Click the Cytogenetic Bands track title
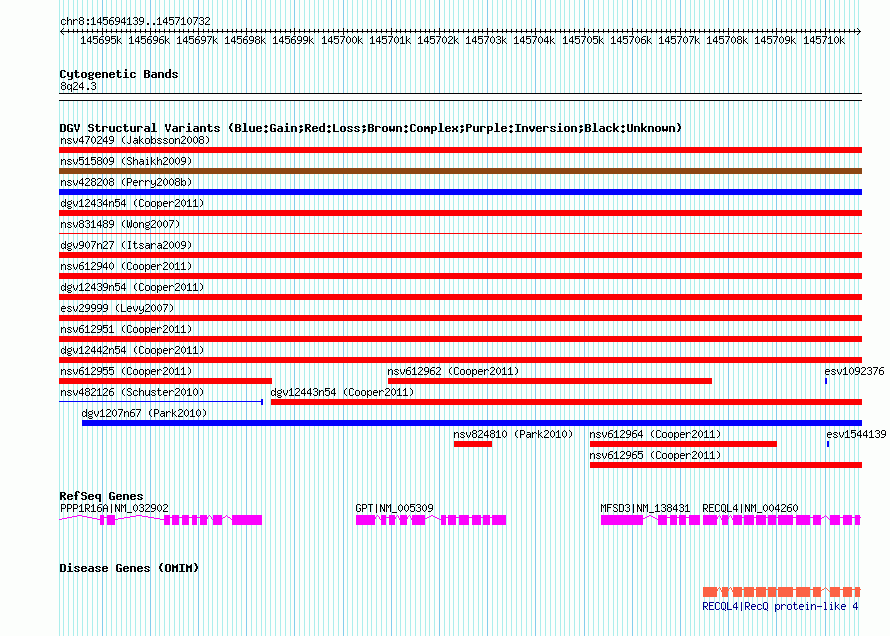 (119, 74)
